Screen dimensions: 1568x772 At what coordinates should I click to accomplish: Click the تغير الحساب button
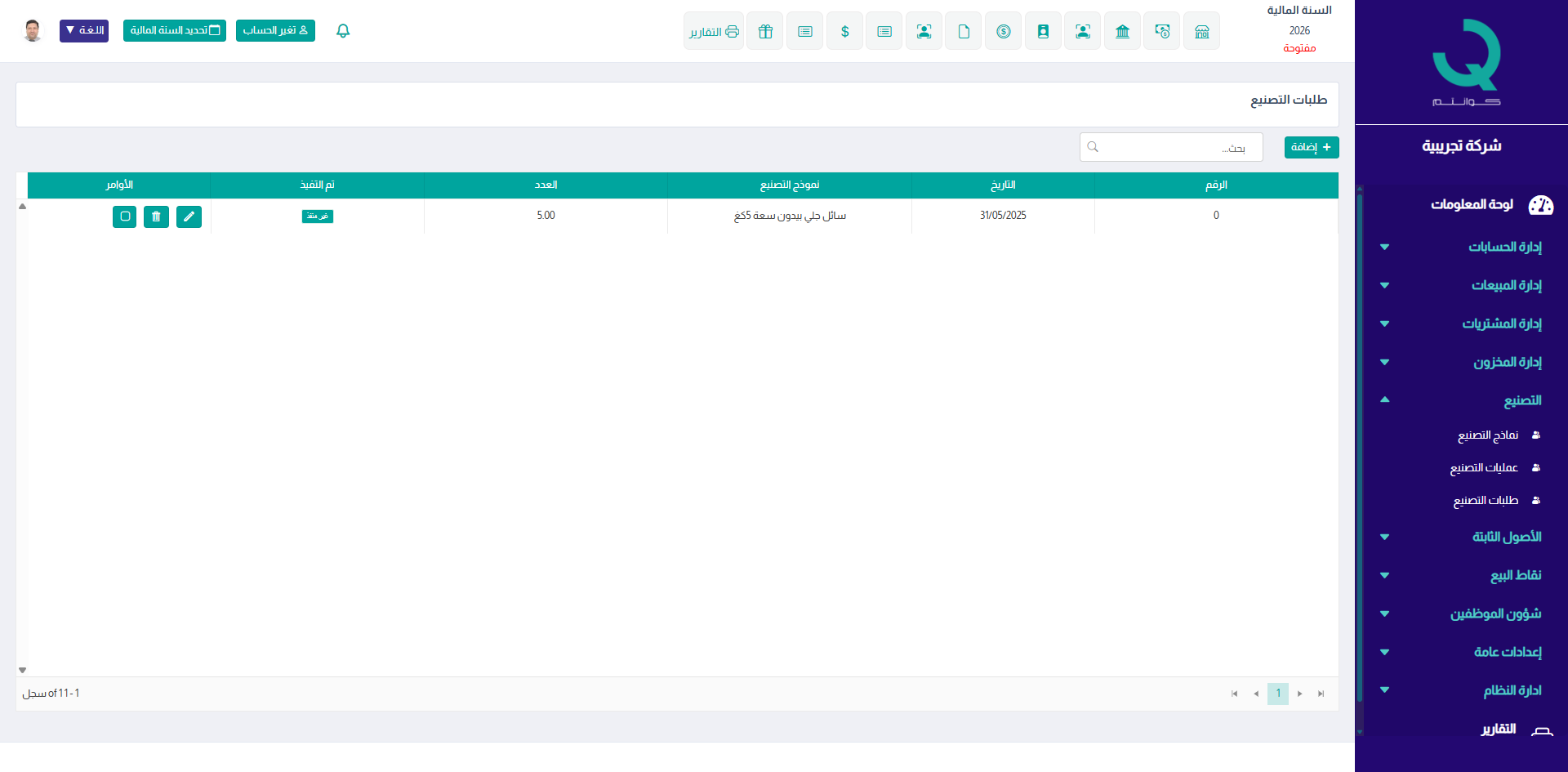(275, 31)
